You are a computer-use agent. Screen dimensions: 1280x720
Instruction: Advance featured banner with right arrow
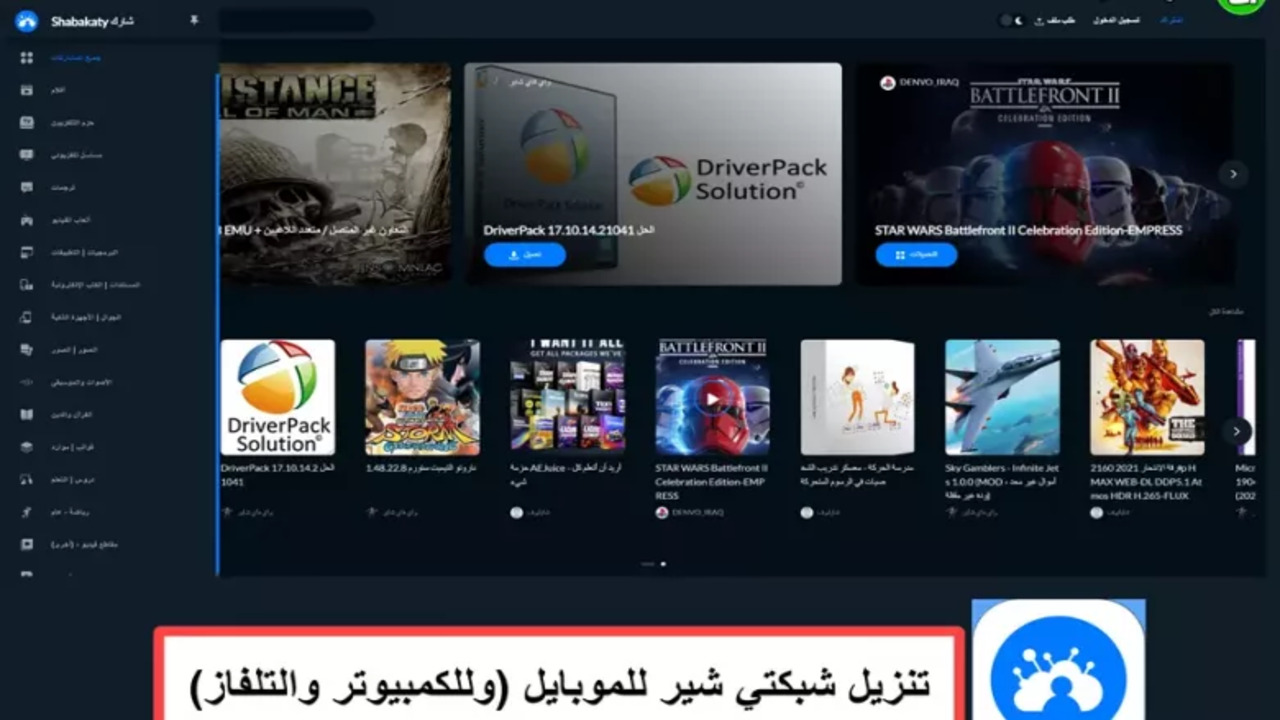[x=1233, y=174]
